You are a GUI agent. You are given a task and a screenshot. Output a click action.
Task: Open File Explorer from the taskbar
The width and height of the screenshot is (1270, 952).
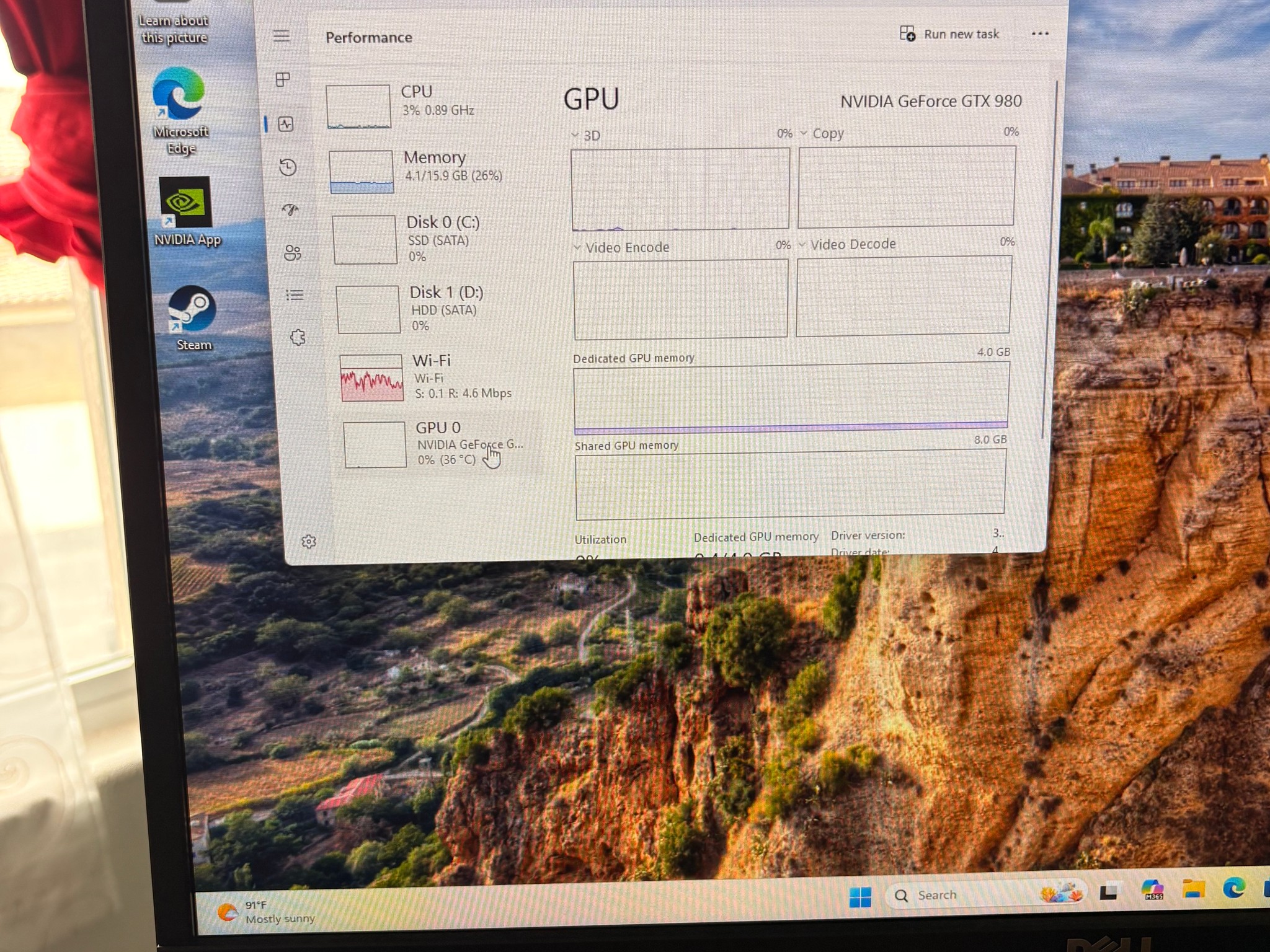click(1193, 889)
